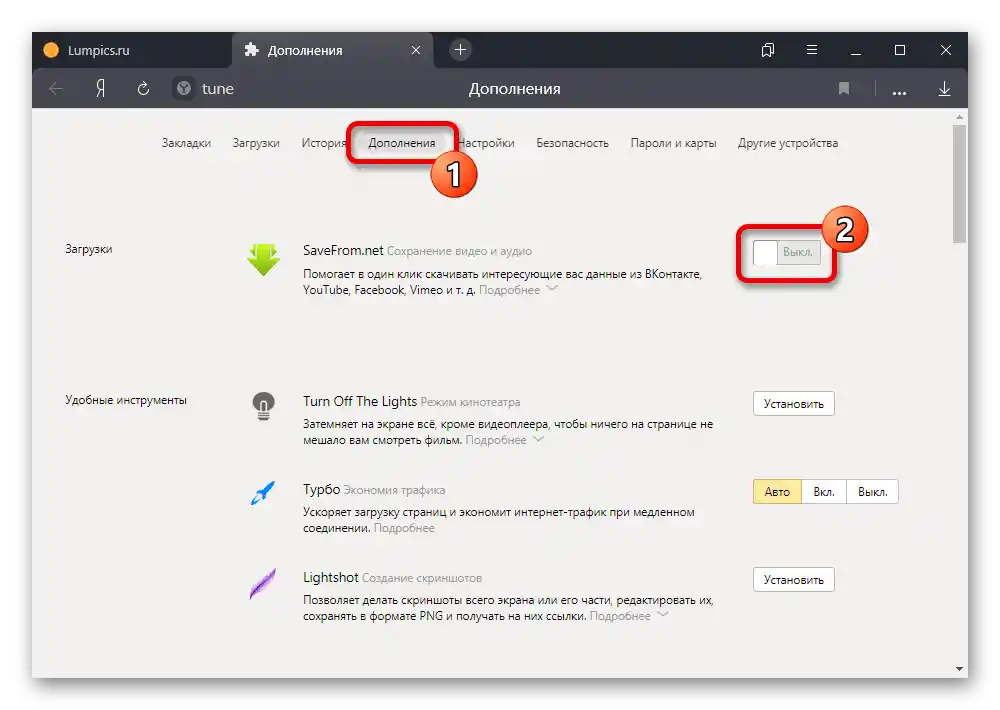Screen dimensions: 1000x710
Task: Go back with the back arrow
Action: pos(56,89)
